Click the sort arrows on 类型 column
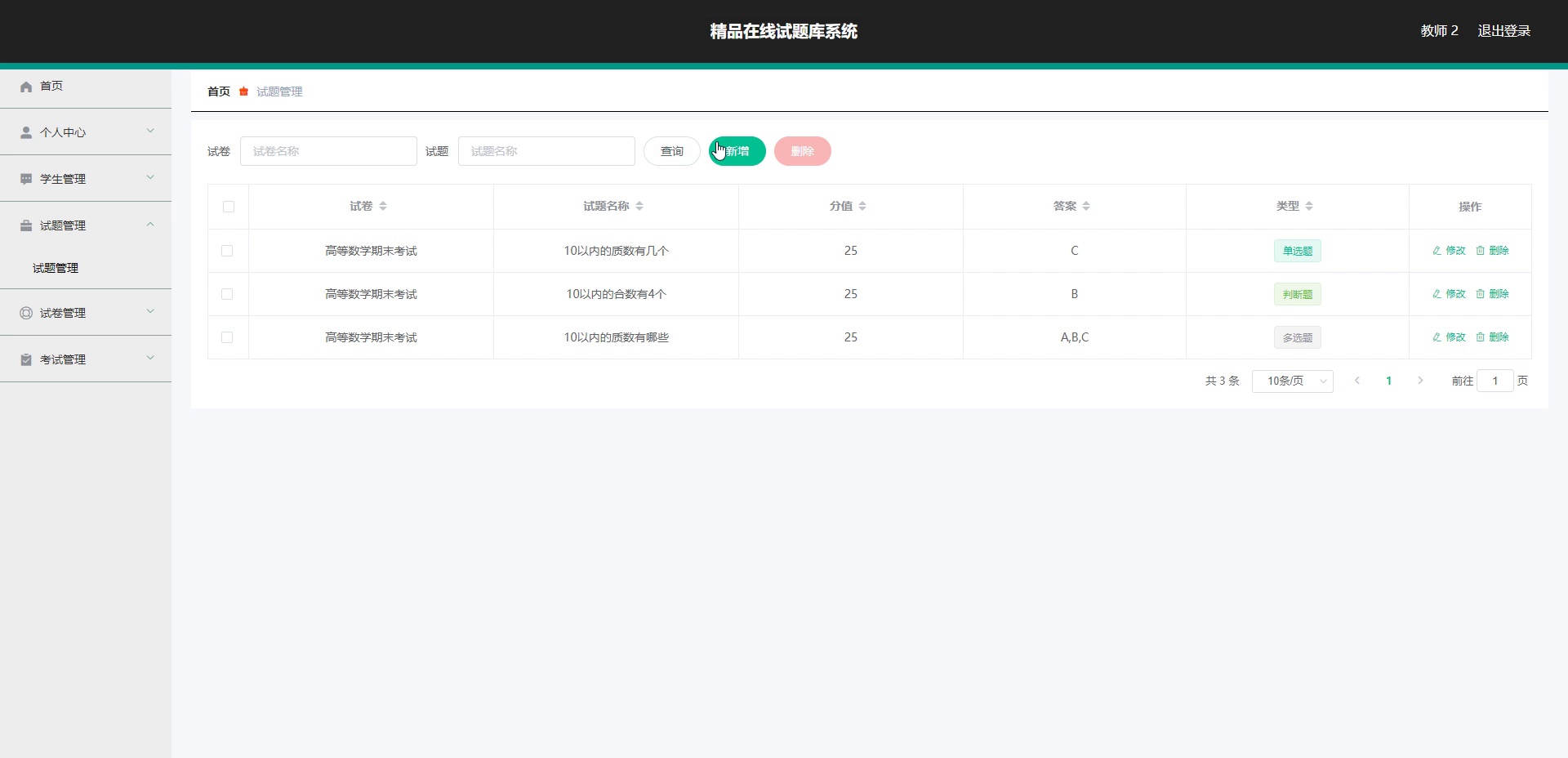The width and height of the screenshot is (1568, 758). pos(1309,207)
